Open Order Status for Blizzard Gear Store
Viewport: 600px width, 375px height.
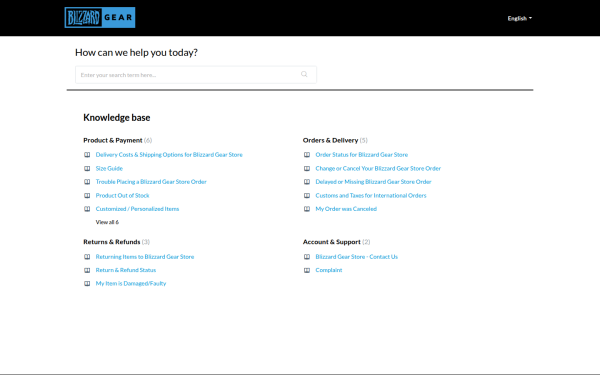pyautogui.click(x=362, y=155)
